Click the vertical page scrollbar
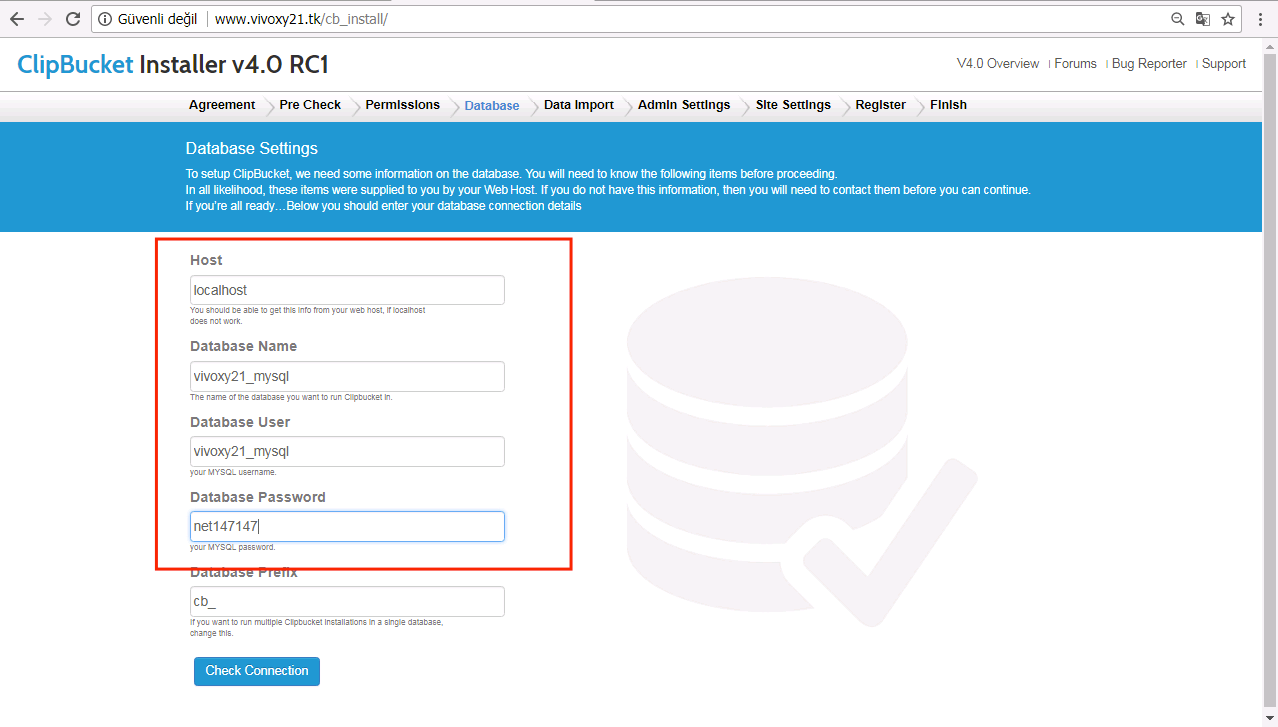 pyautogui.click(x=1270, y=382)
